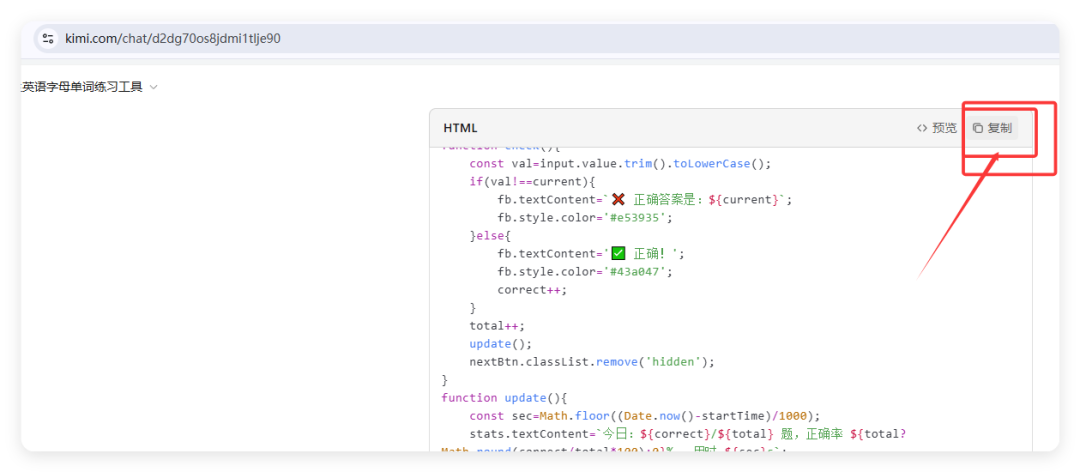The width and height of the screenshot is (1080, 472).
Task: Click the '}else{' line
Action: click(490, 236)
